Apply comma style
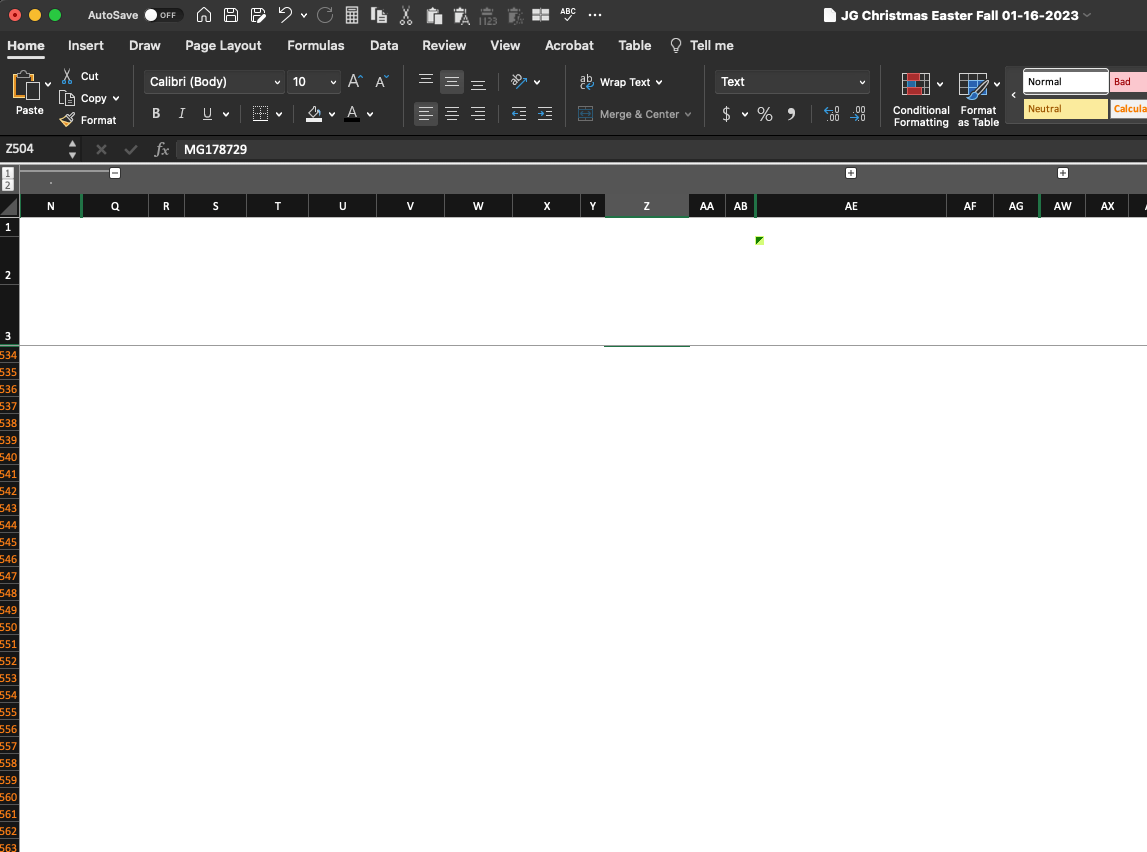 tap(791, 113)
